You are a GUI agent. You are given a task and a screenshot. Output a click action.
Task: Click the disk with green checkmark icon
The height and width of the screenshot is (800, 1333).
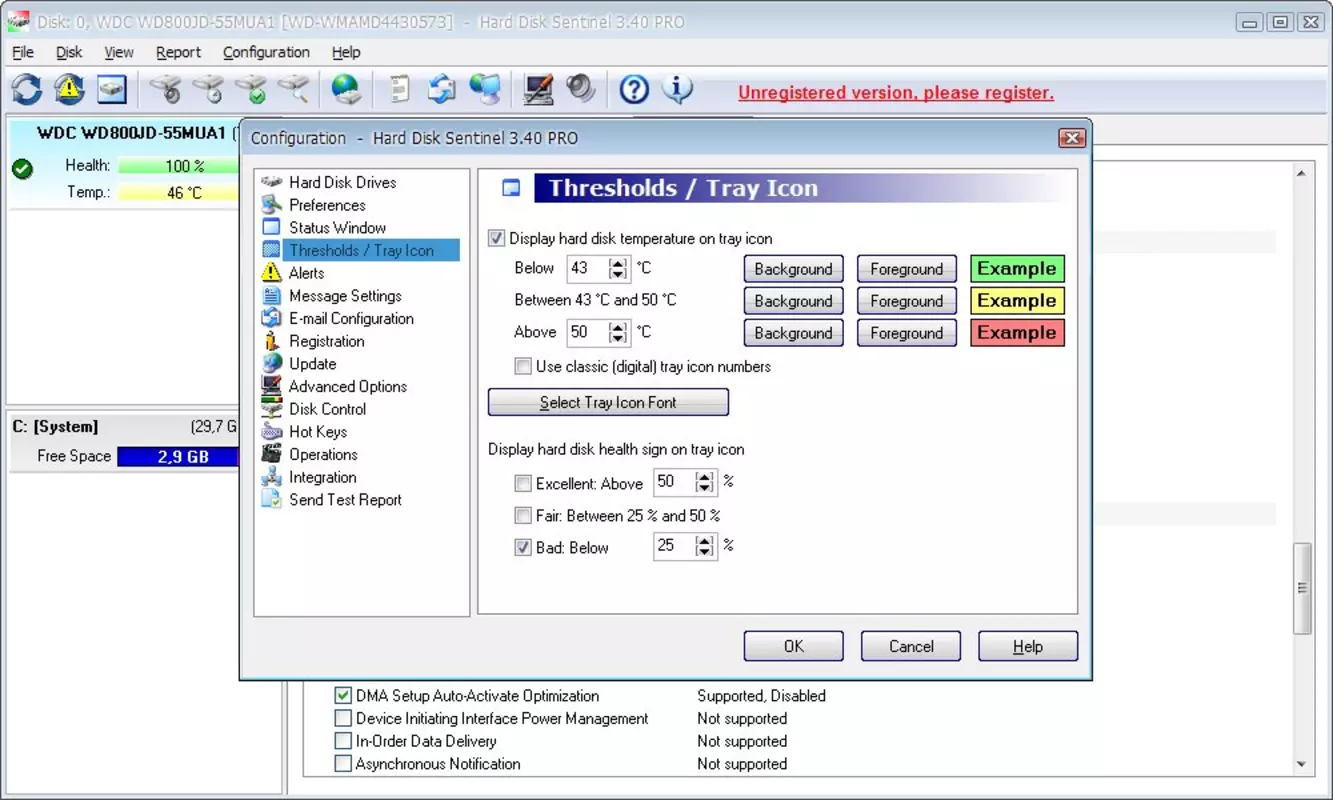pos(251,89)
